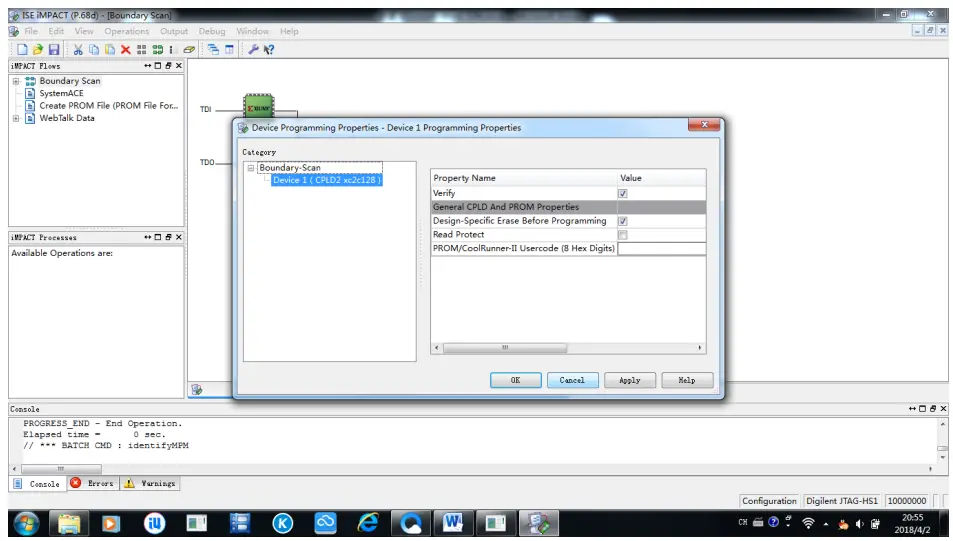Expand the WebTalk Data flow node
The image size is (953, 541).
click(x=16, y=119)
